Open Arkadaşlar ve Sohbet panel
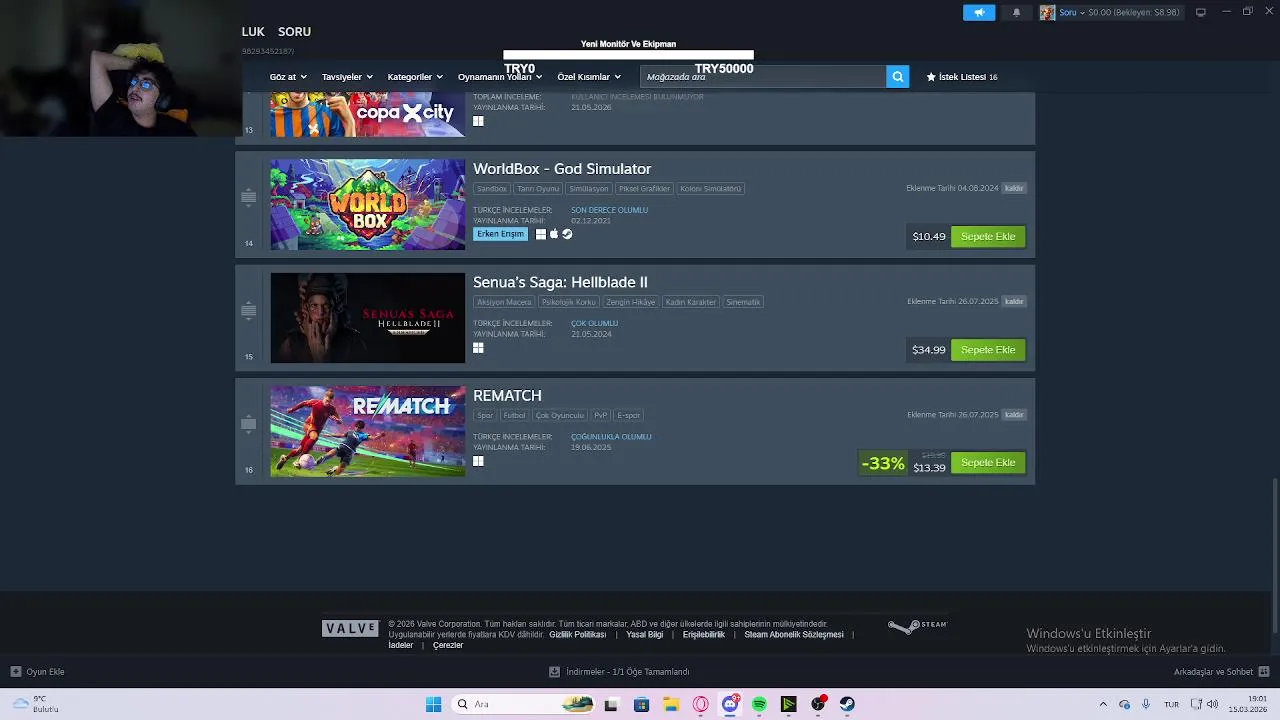The height and width of the screenshot is (720, 1280). click(x=1221, y=672)
